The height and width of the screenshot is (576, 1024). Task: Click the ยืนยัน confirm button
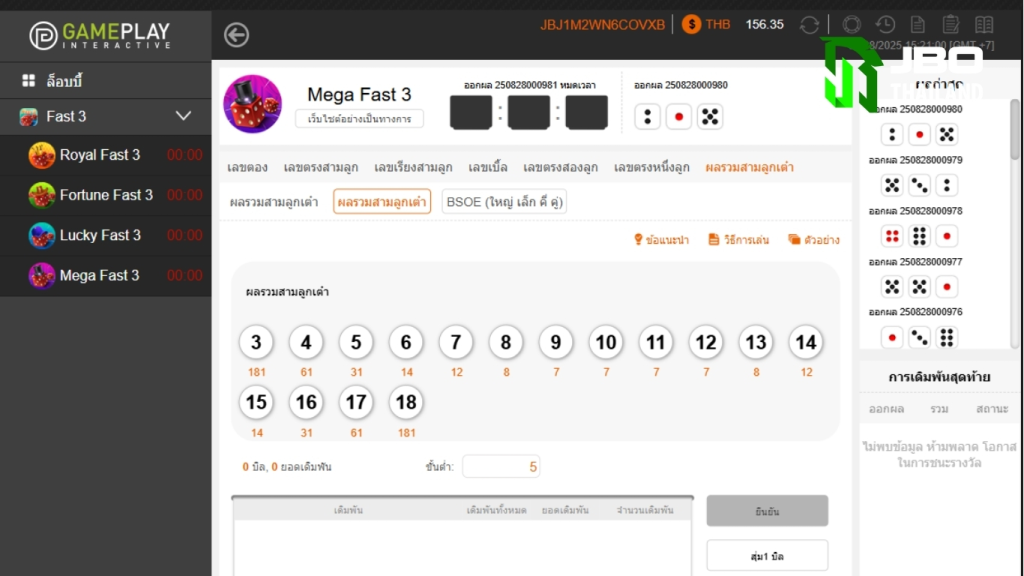767,511
